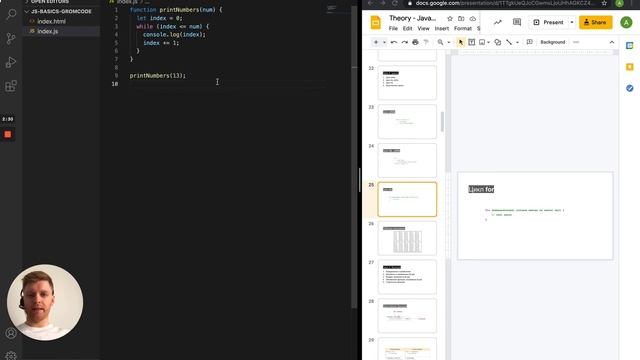This screenshot has width=640, height=360.
Task: Open VS Code Manage gear icon
Action: [x=11, y=356]
